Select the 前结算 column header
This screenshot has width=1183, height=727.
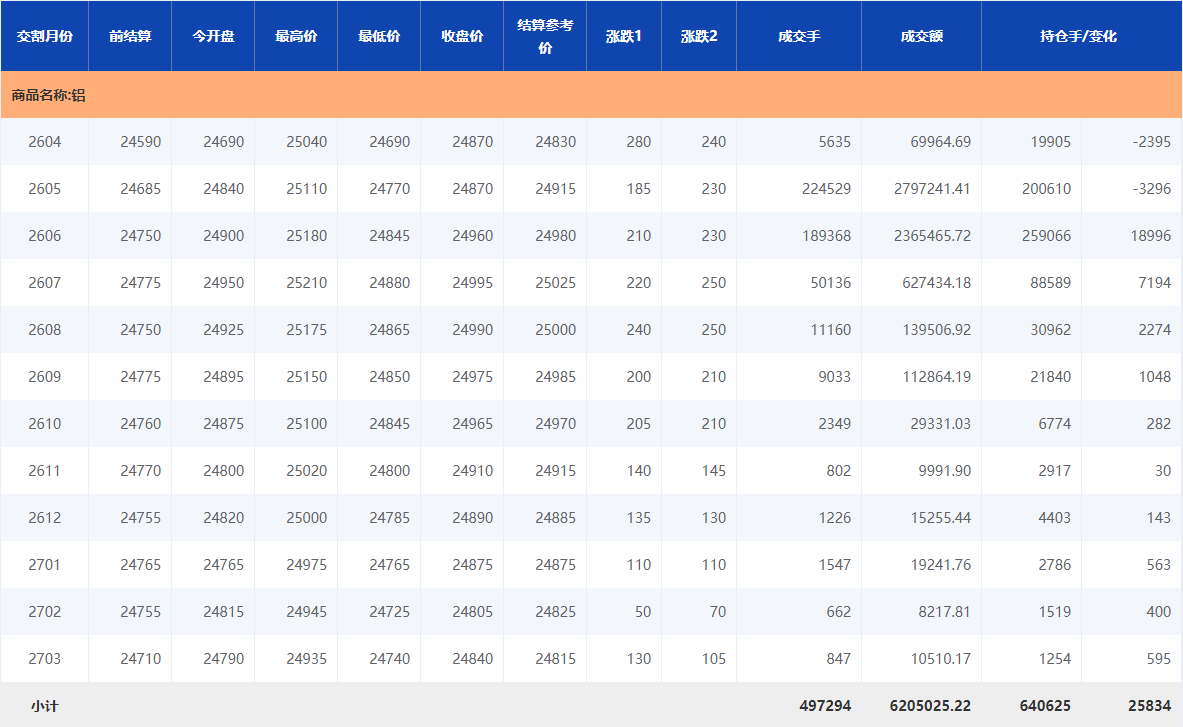click(130, 36)
